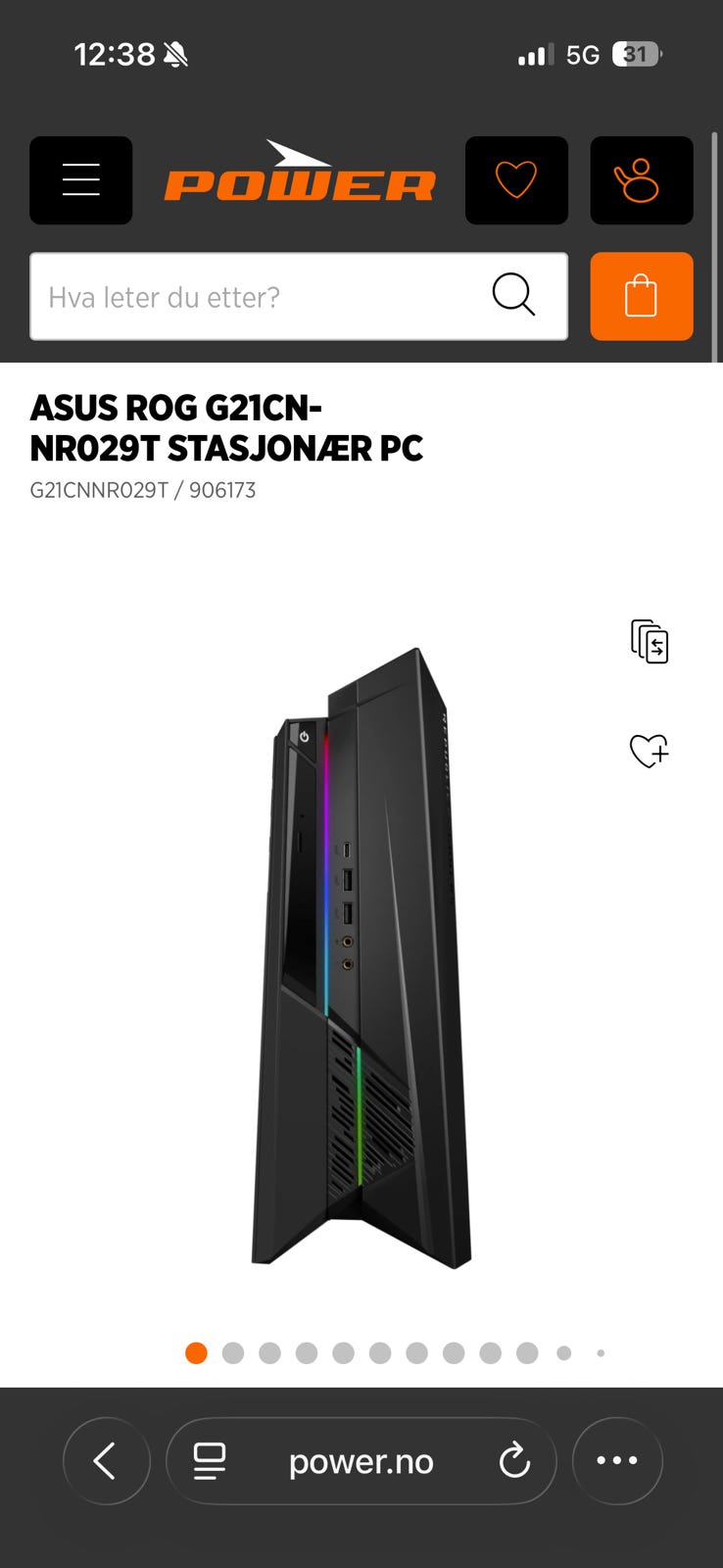
Task: Add product to wishlist heart-plus icon
Action: [x=650, y=751]
